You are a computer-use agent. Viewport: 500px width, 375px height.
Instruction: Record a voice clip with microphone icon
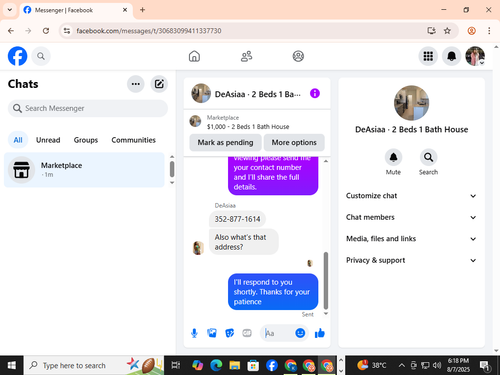point(194,333)
